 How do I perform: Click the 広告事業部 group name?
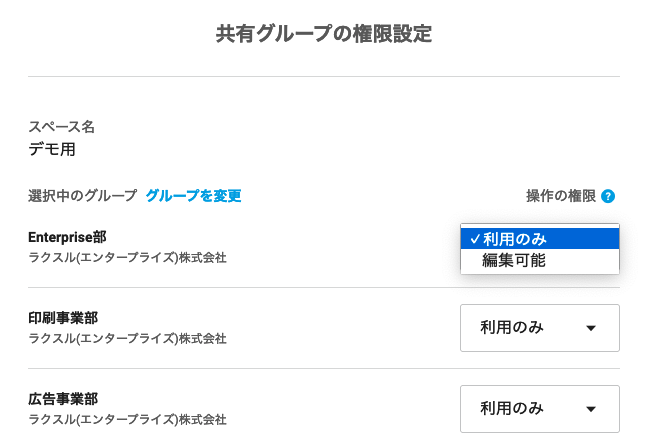tap(63, 399)
